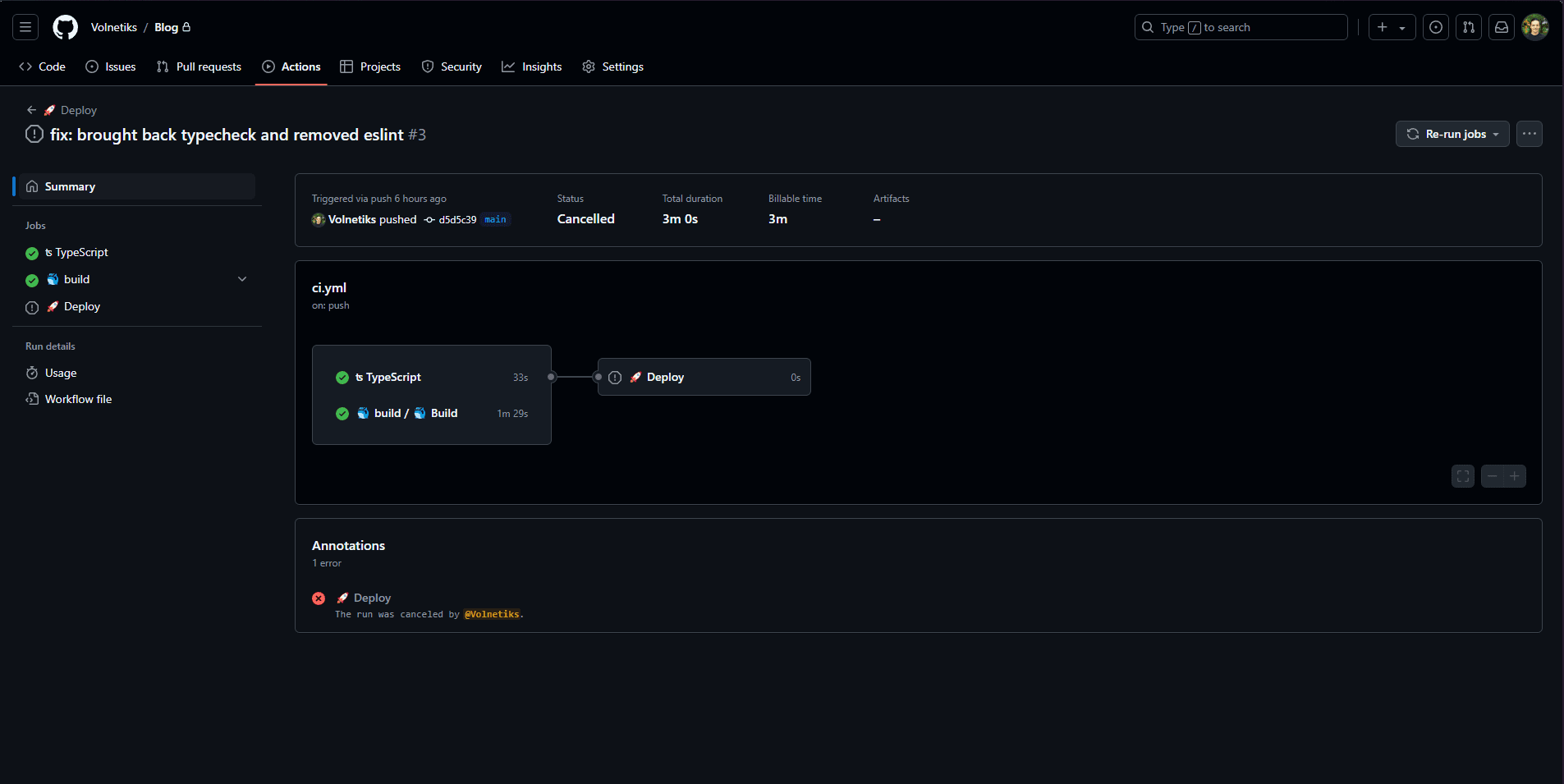1564x784 pixels.
Task: Open the pull requests header icon
Action: 1468,27
